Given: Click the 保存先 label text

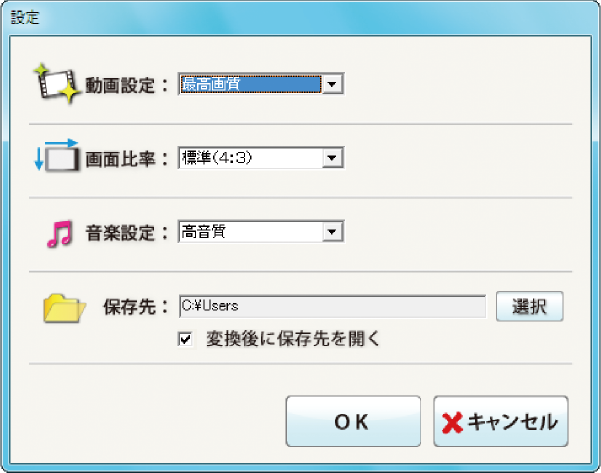Looking at the screenshot, I should (130, 307).
